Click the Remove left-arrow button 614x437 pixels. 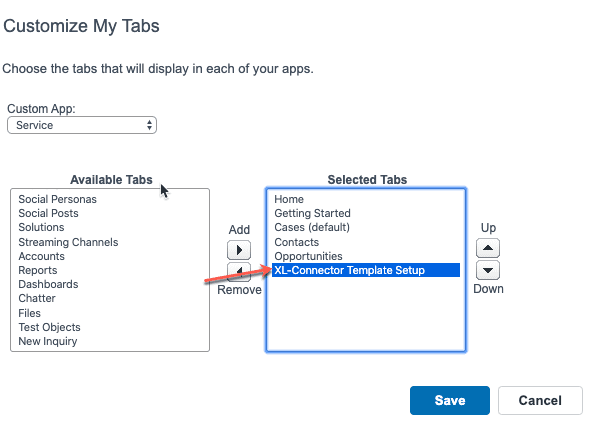point(239,271)
